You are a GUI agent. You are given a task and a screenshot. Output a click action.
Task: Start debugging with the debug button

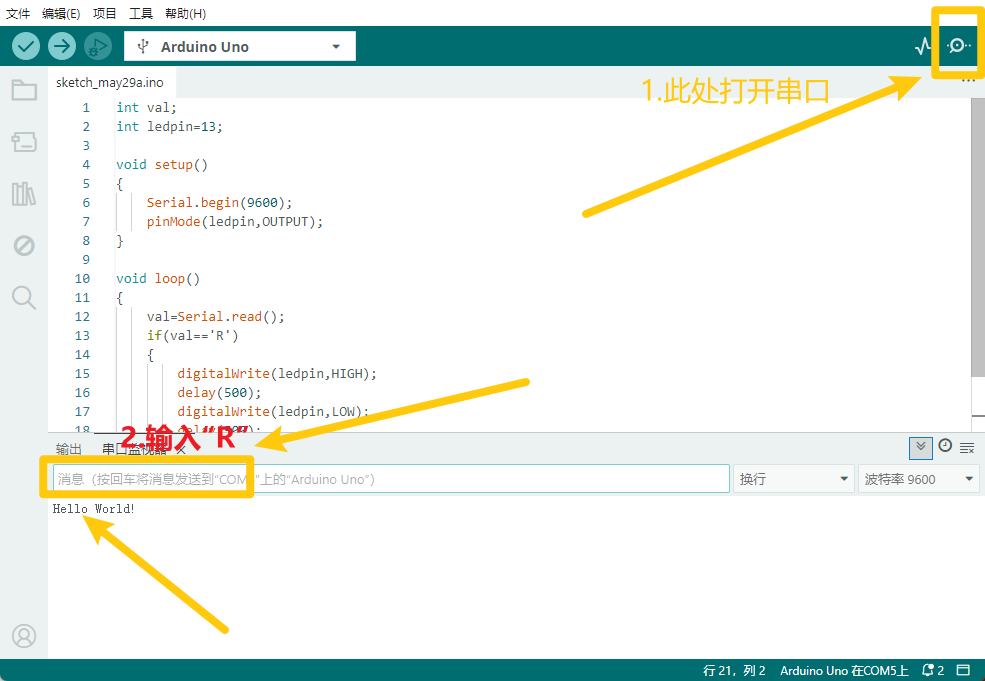98,46
